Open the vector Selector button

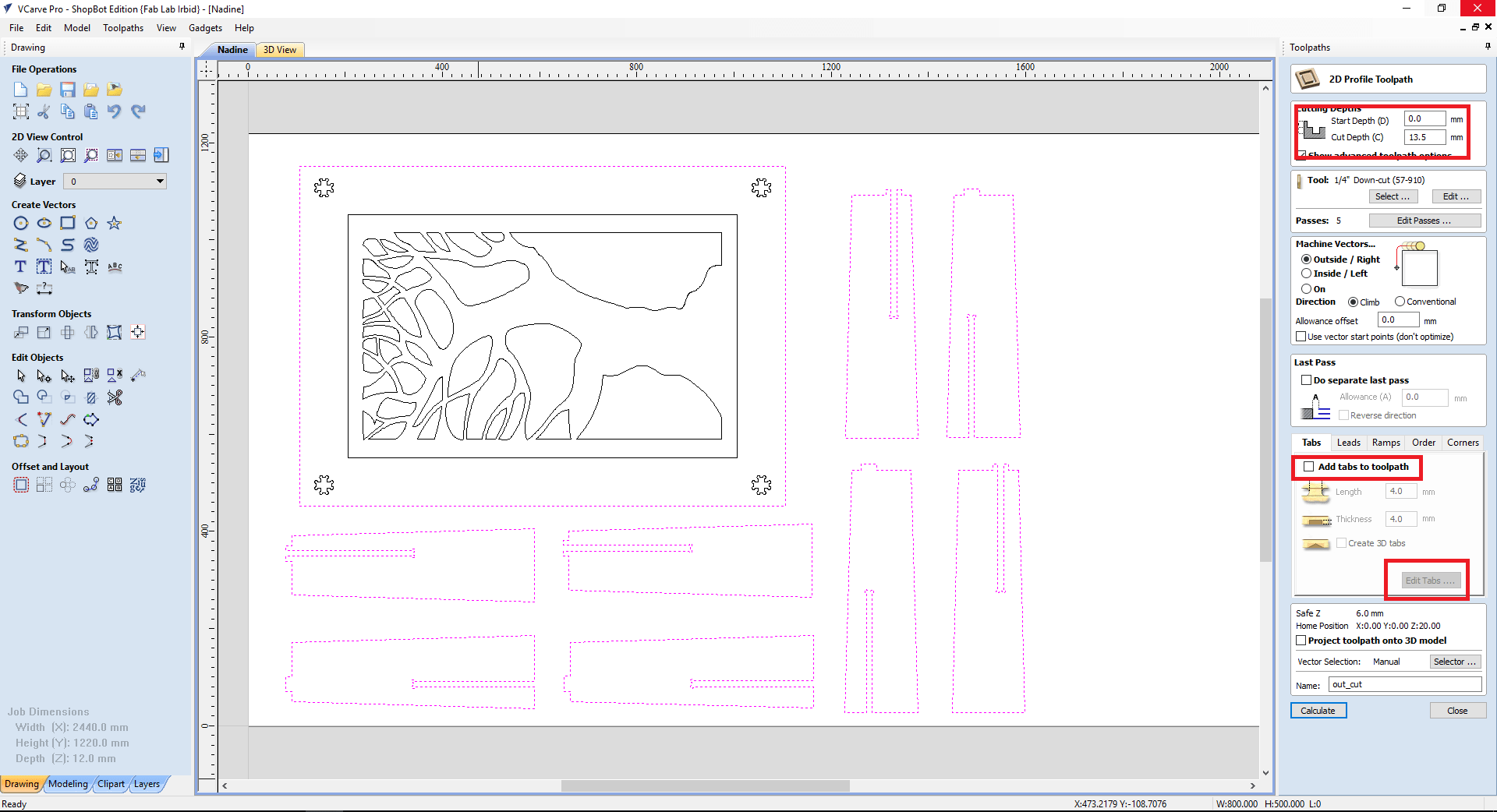pos(1455,662)
